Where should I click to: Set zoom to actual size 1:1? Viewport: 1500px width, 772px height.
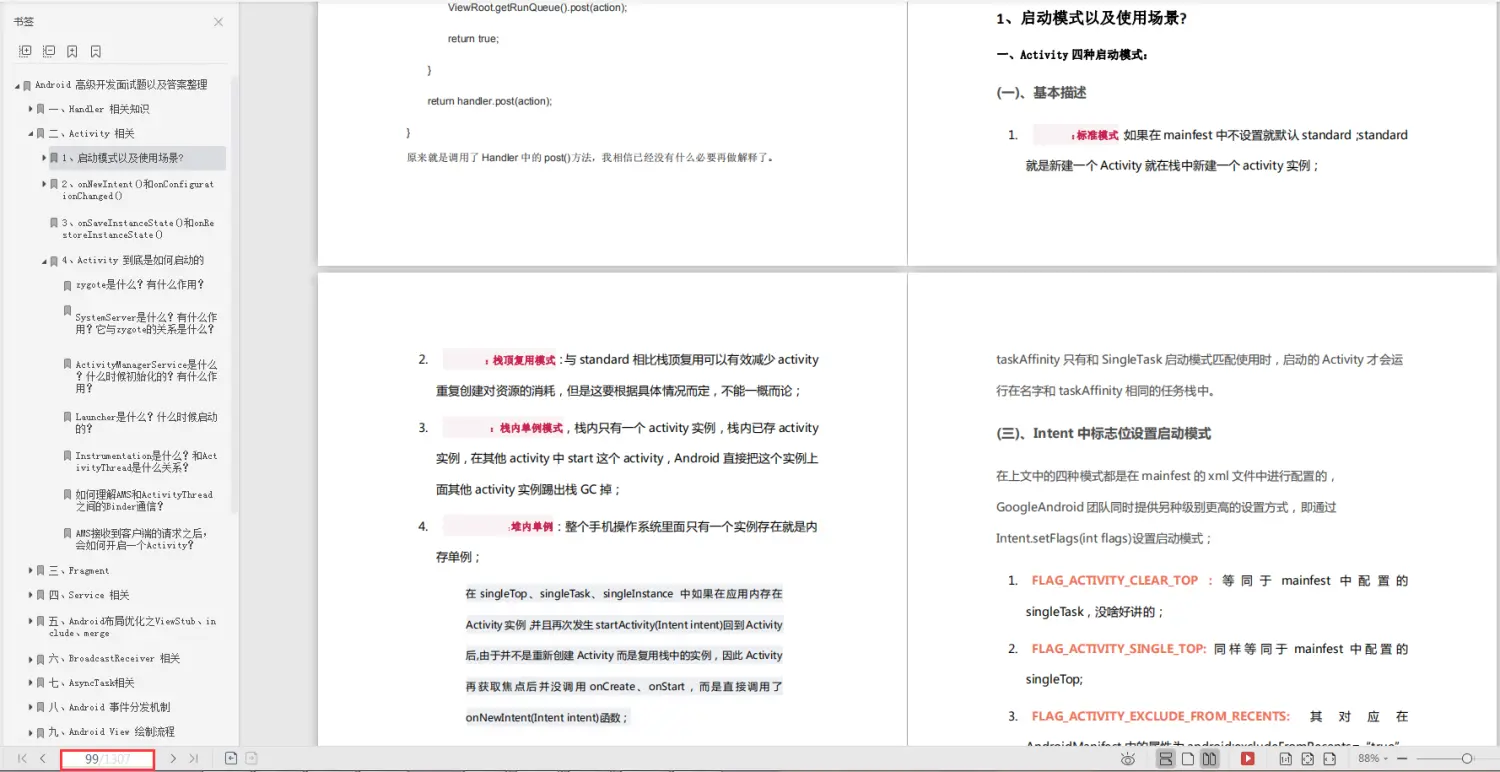(1286, 759)
